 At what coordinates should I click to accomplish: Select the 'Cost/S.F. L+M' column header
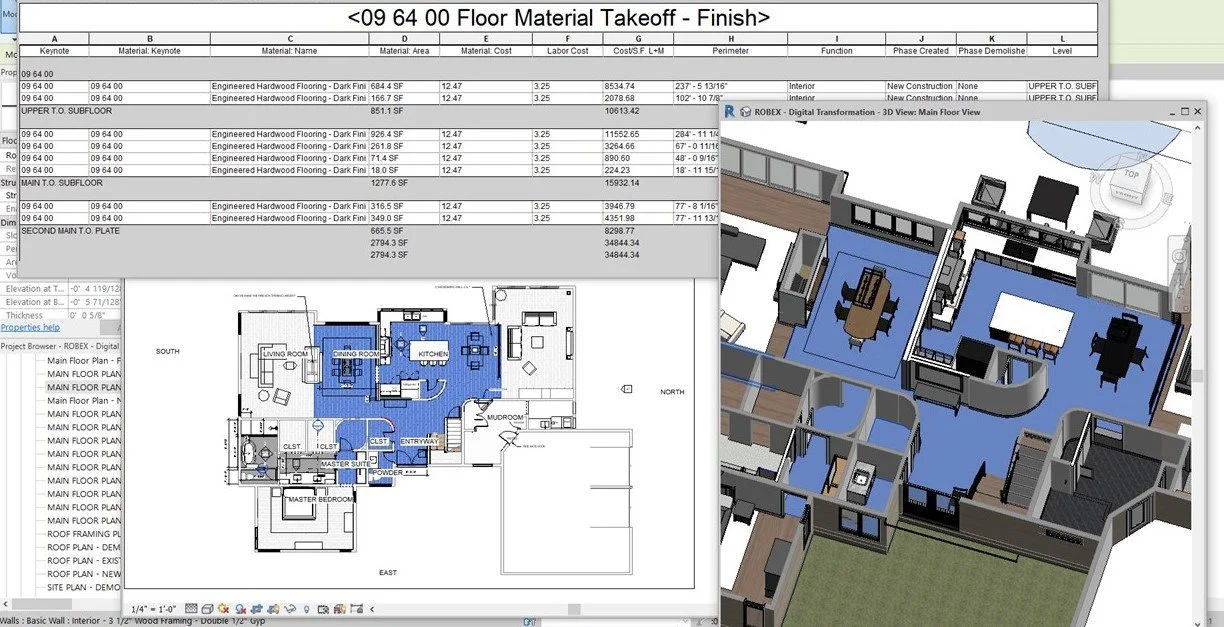(x=639, y=50)
